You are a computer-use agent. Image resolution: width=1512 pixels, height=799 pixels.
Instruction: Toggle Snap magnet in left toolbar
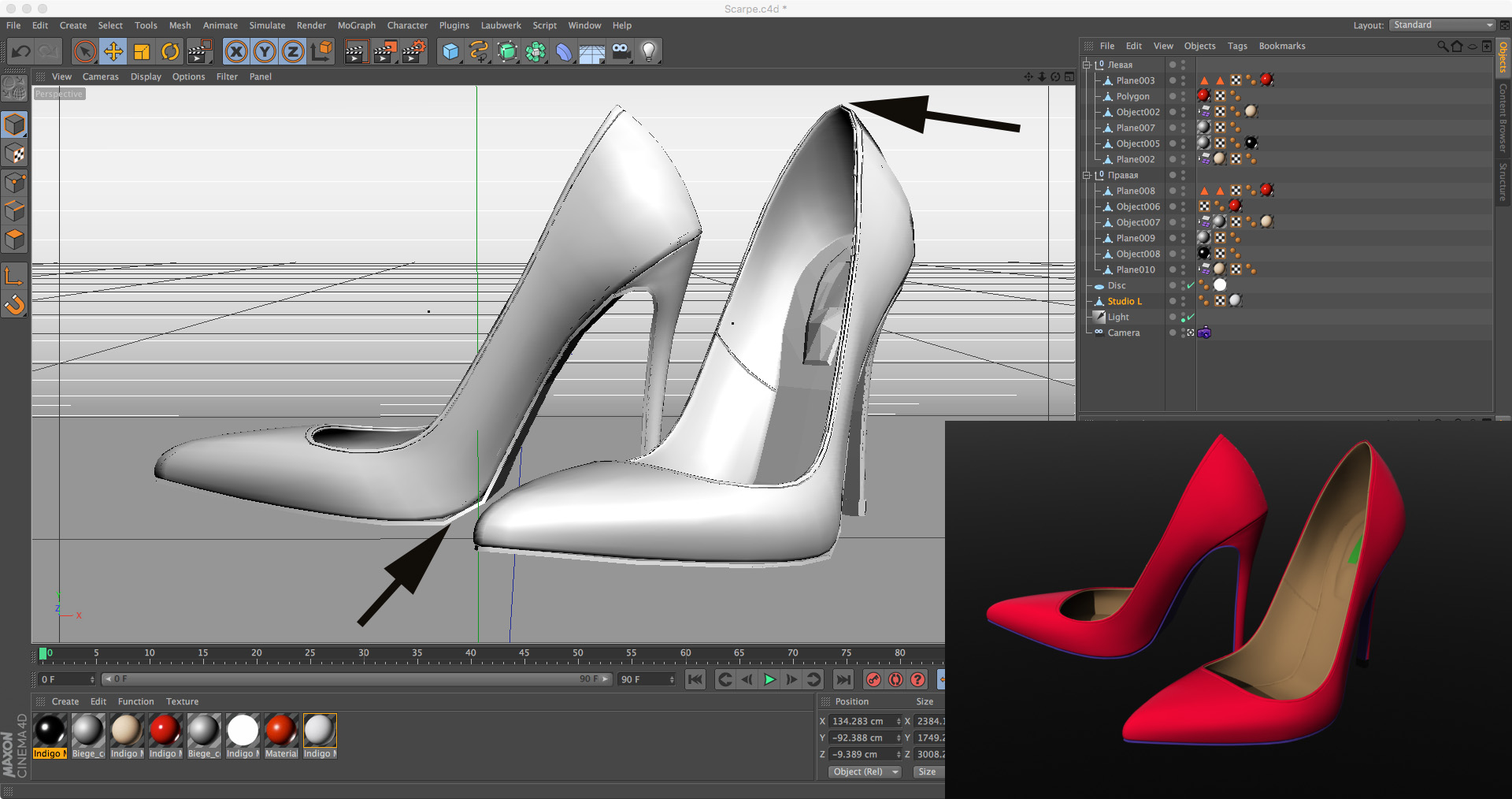pos(14,304)
